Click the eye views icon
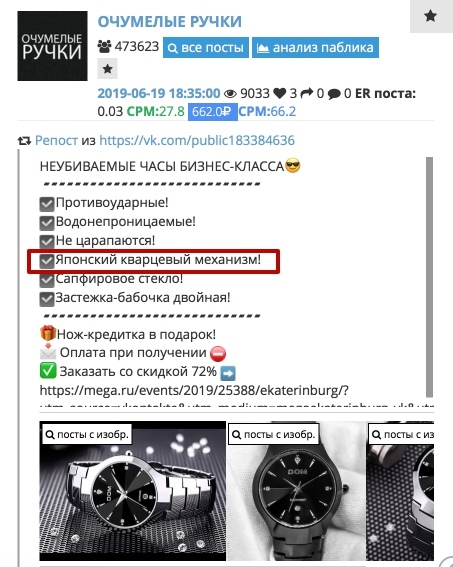The image size is (453, 567). click(x=230, y=94)
